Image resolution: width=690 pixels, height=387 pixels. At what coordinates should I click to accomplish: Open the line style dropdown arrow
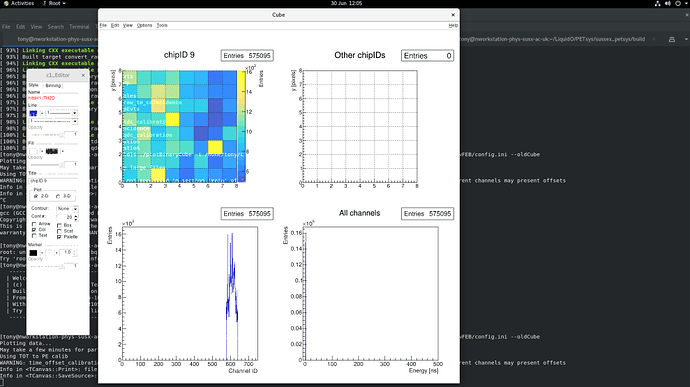pos(75,121)
